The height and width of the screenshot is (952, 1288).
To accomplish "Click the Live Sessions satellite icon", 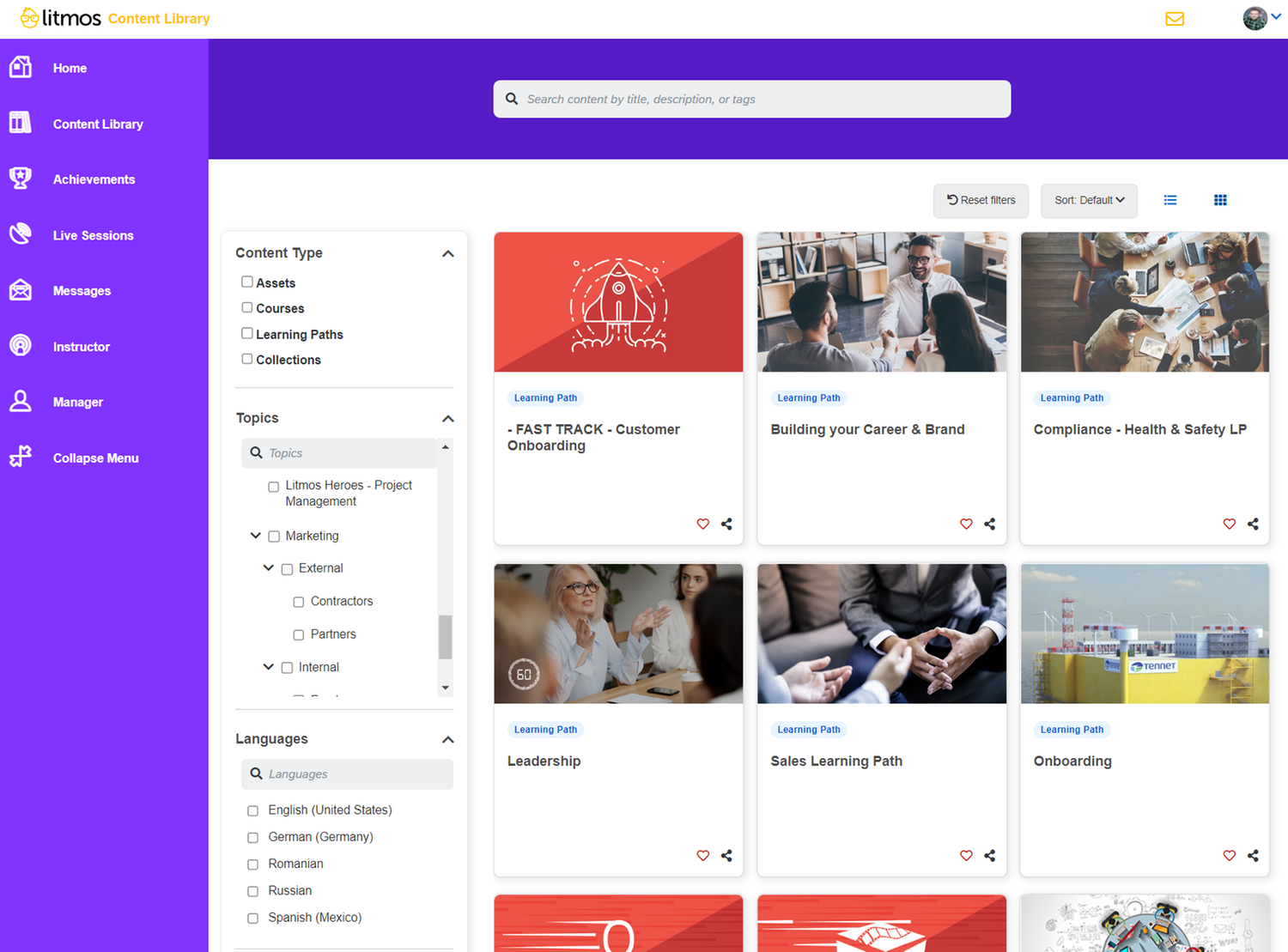I will click(x=21, y=234).
